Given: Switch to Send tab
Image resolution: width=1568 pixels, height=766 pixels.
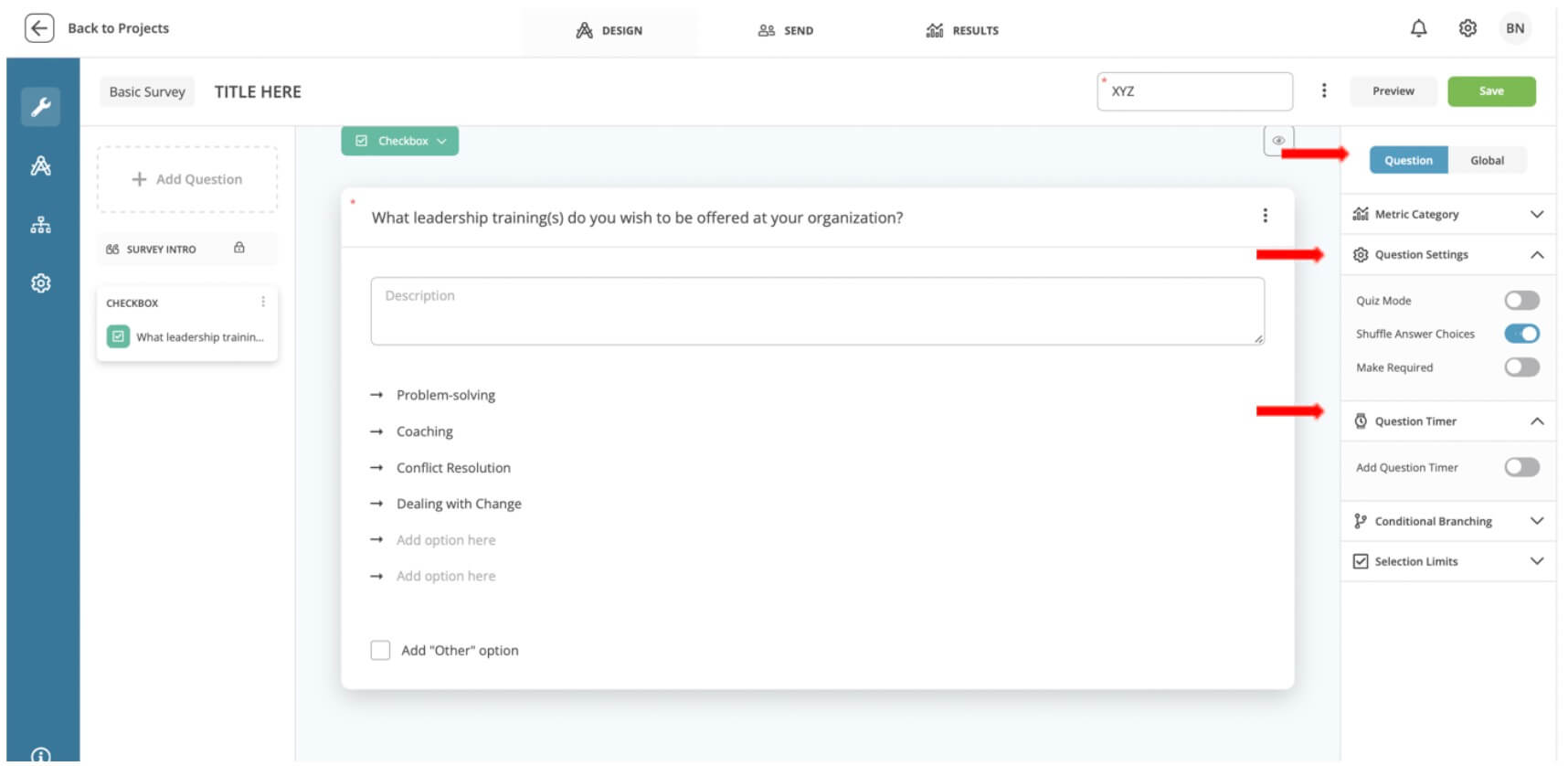Looking at the screenshot, I should click(x=786, y=30).
